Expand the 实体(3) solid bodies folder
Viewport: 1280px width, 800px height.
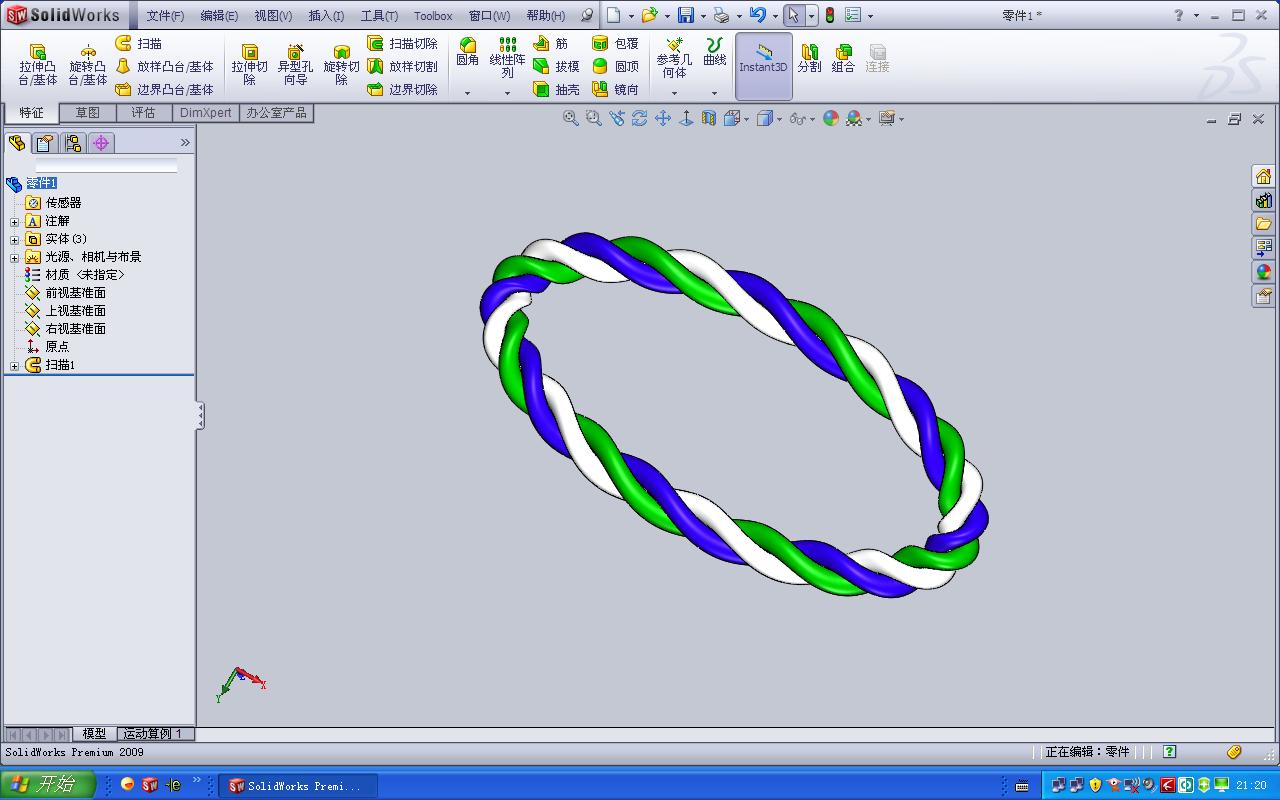14,239
